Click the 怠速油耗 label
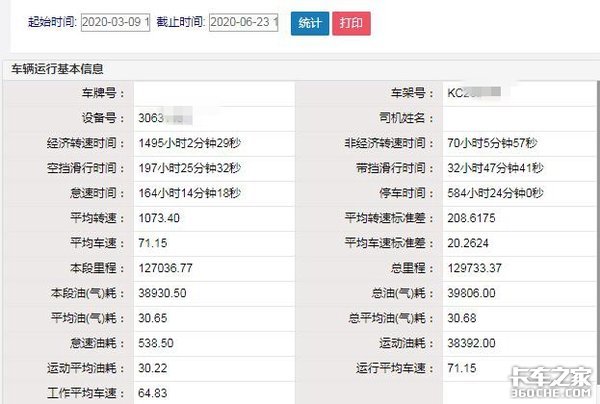Viewport: 600px width, 404px height. pos(97,343)
